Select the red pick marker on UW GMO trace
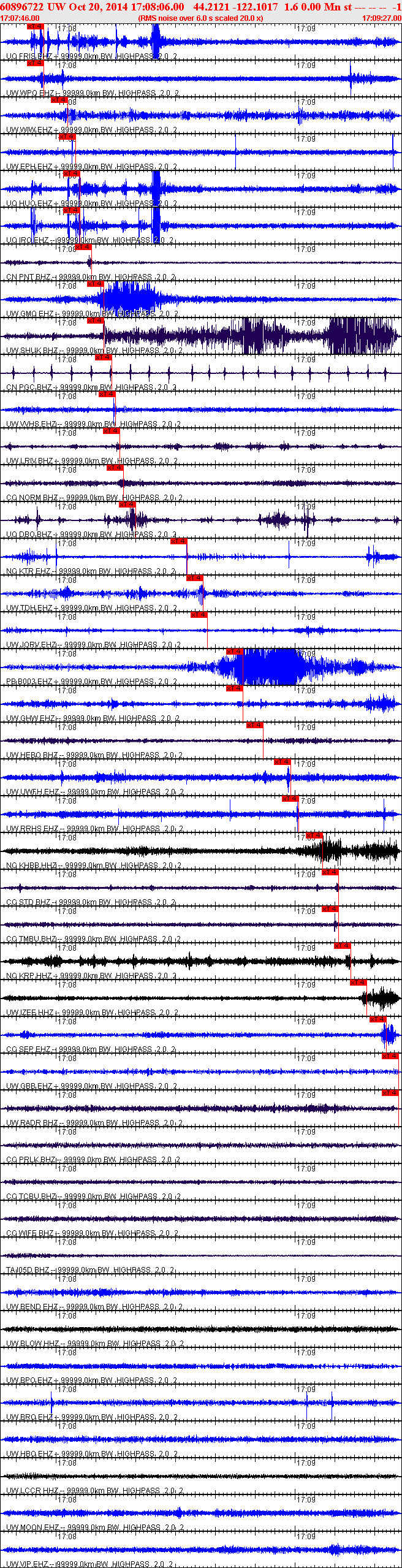 pos(95,284)
